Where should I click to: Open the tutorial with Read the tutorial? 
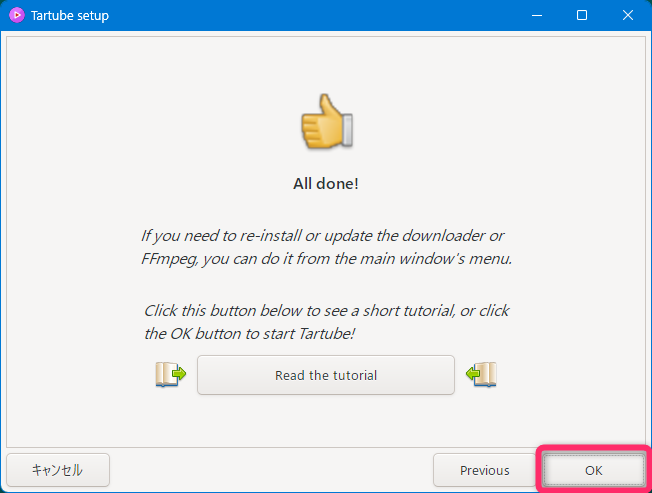point(326,375)
